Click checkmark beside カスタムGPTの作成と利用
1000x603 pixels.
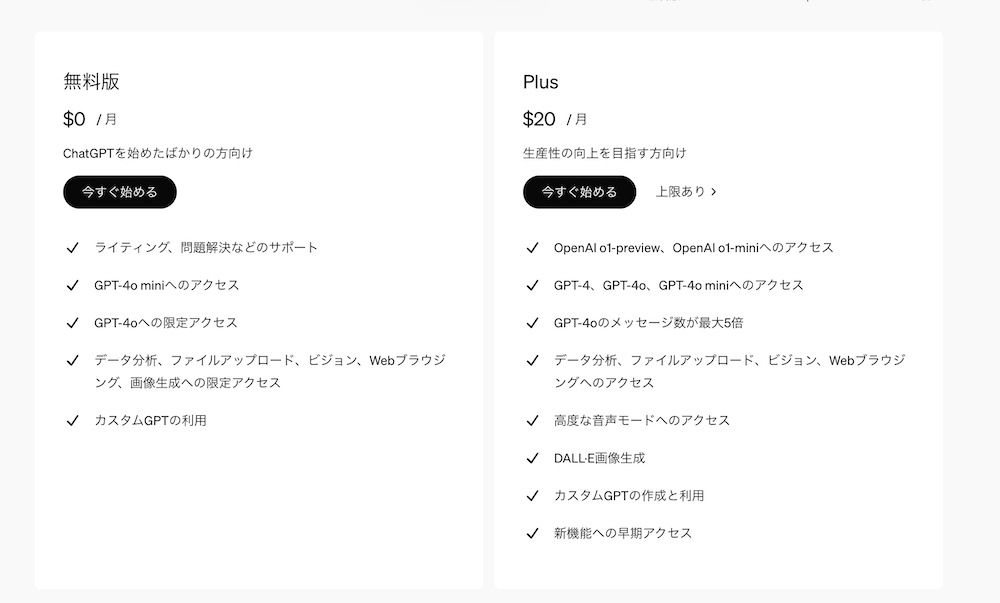(x=532, y=496)
